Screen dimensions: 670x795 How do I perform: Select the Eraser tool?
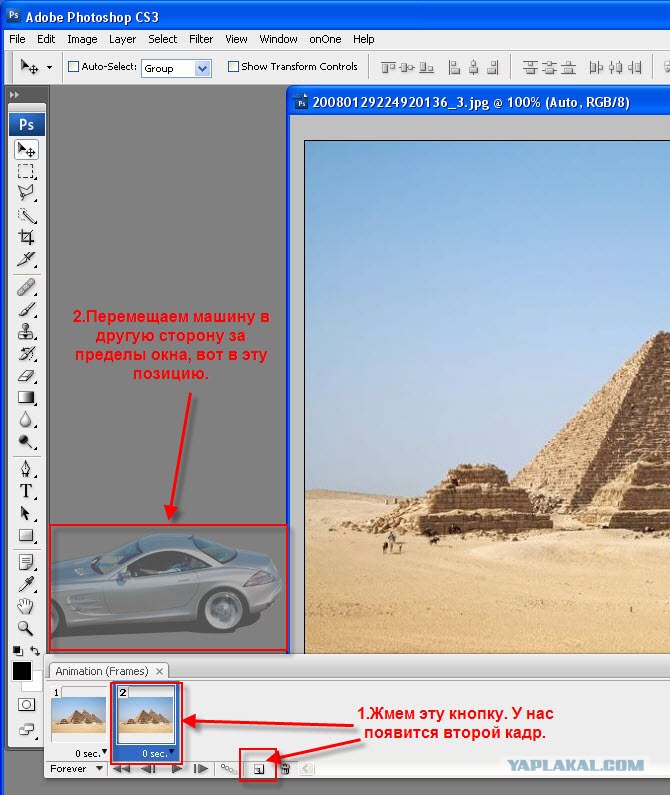tap(26, 376)
